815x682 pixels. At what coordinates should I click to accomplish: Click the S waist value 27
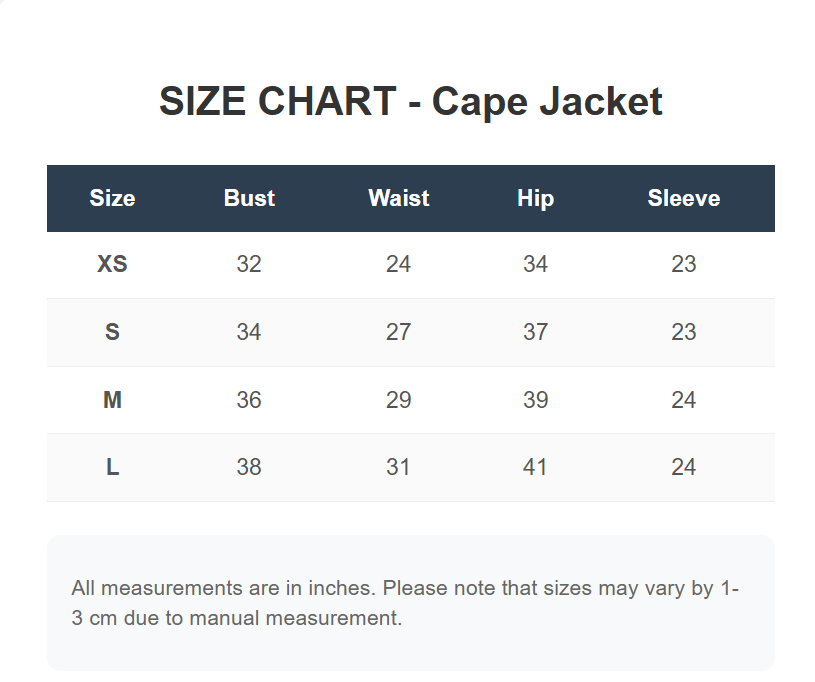pyautogui.click(x=399, y=332)
